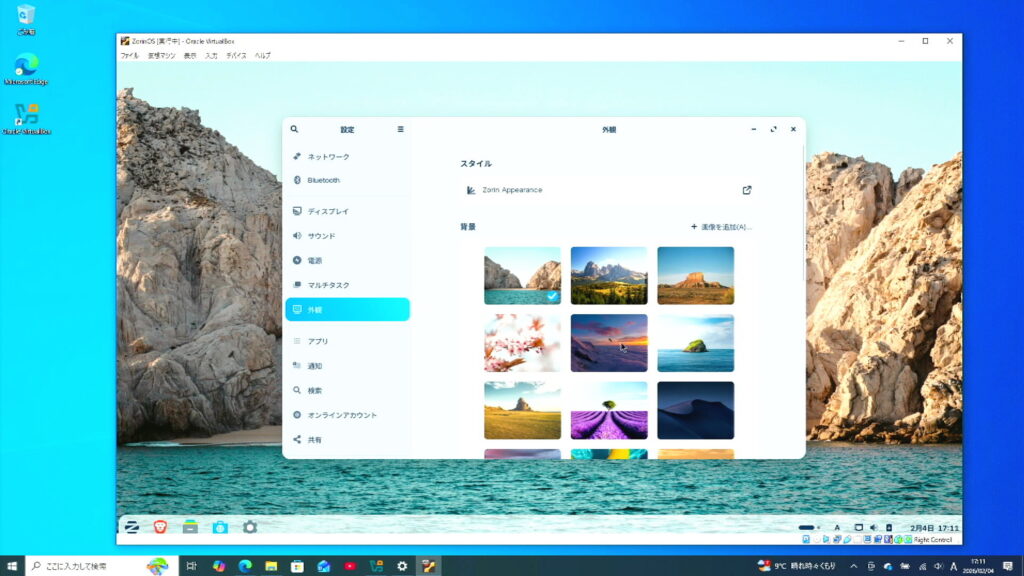Pick the purple lavender field wallpaper
The width and height of the screenshot is (1024, 576).
point(609,410)
